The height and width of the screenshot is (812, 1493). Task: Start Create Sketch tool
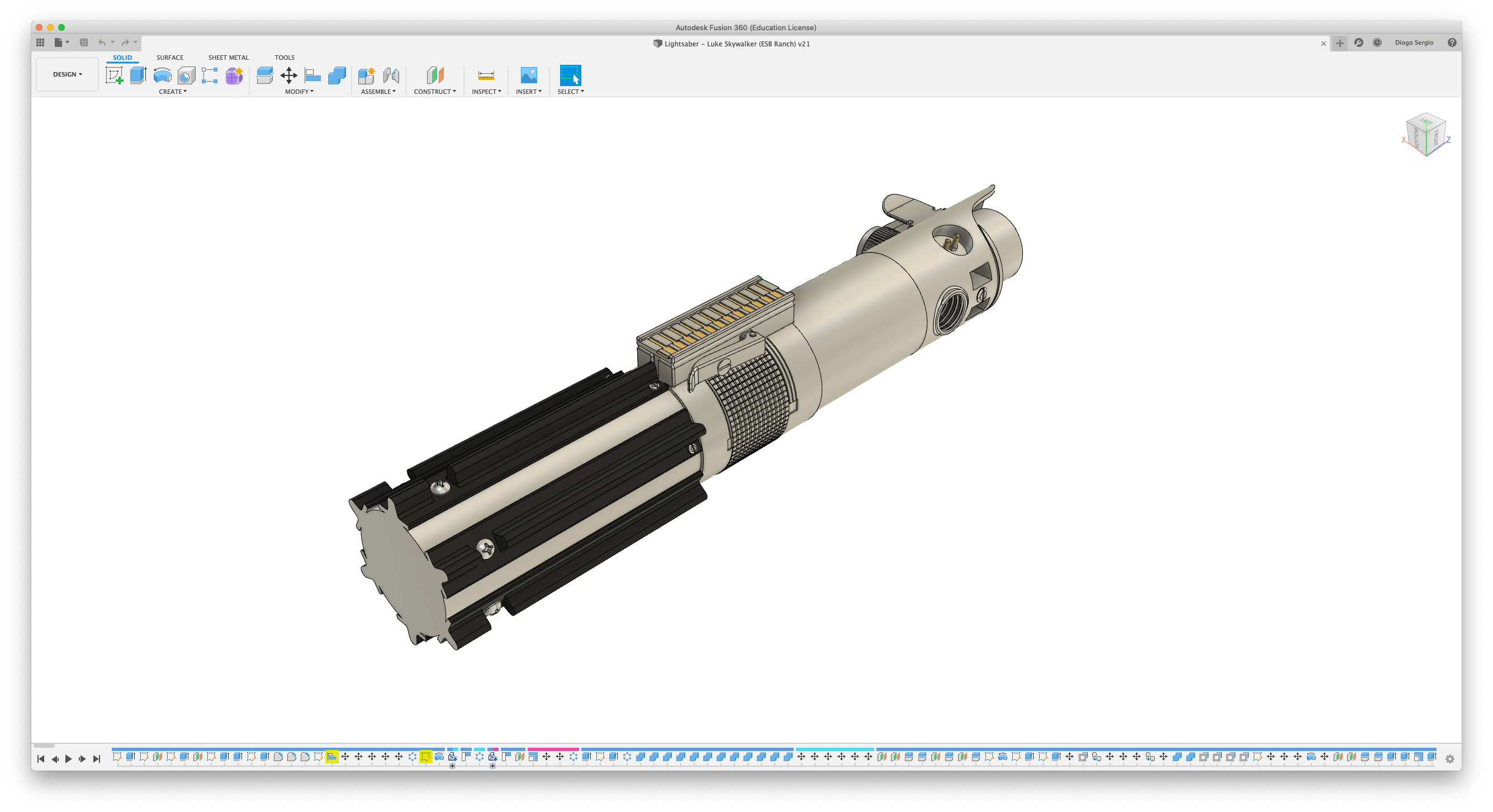[x=114, y=75]
